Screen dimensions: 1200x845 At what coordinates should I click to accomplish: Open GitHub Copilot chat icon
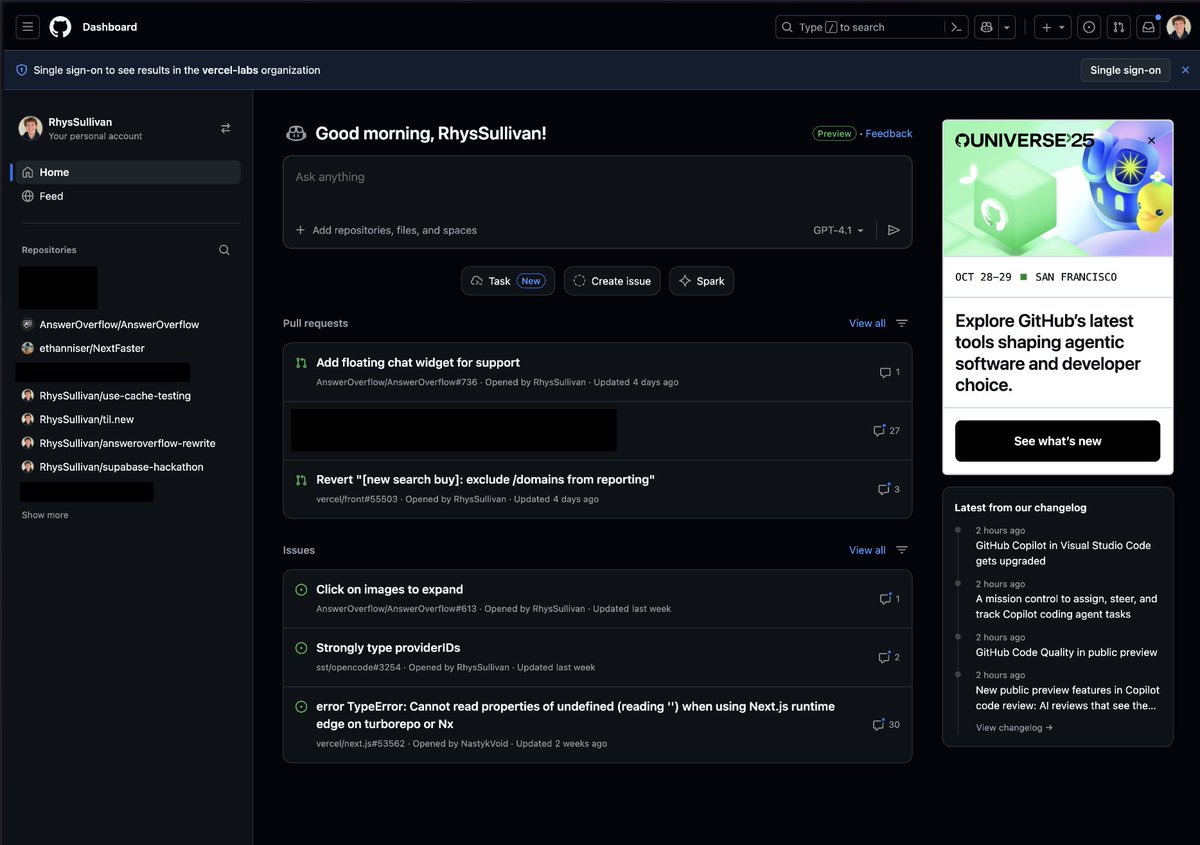click(986, 27)
